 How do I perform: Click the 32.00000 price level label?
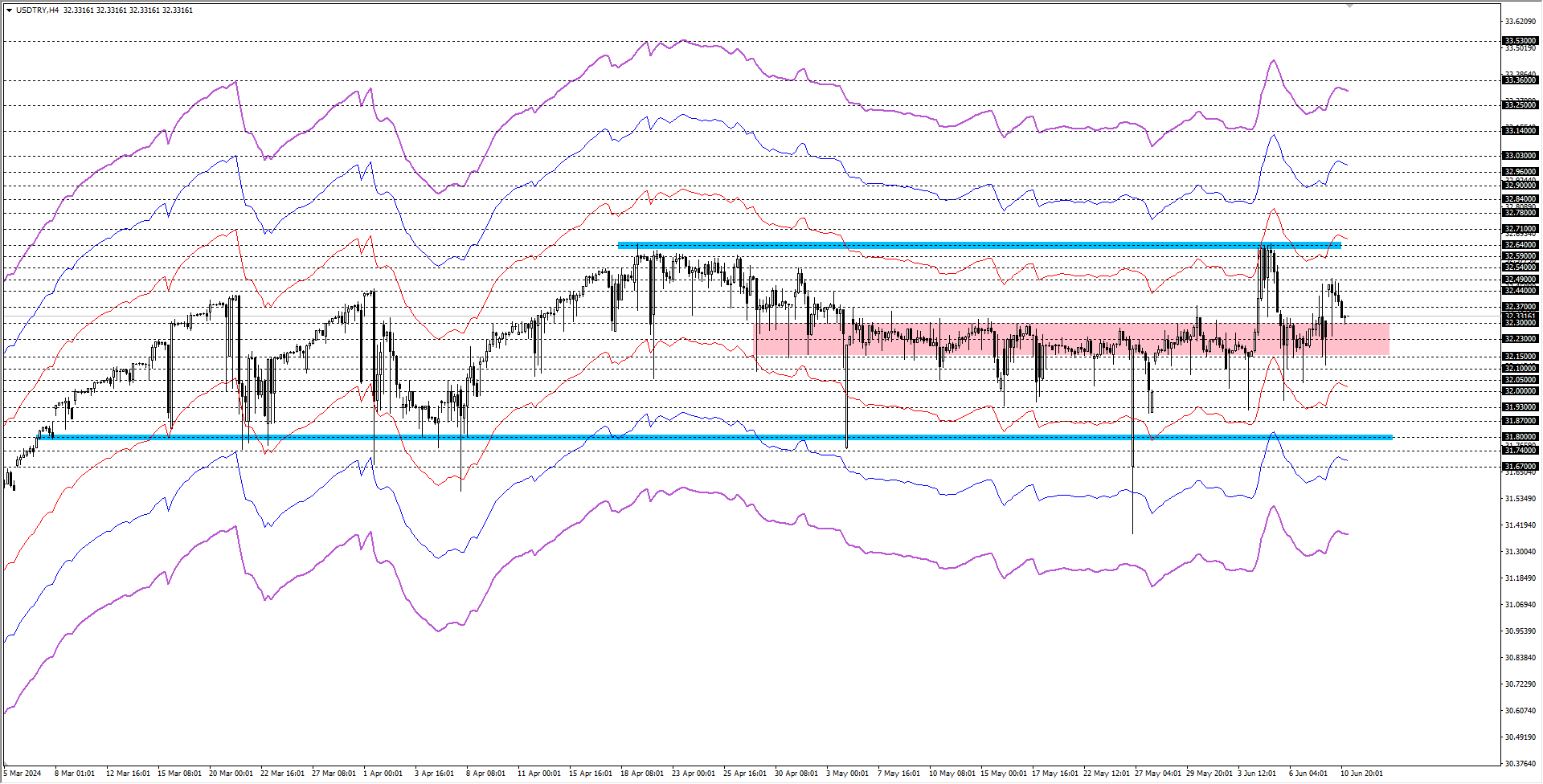1520,391
